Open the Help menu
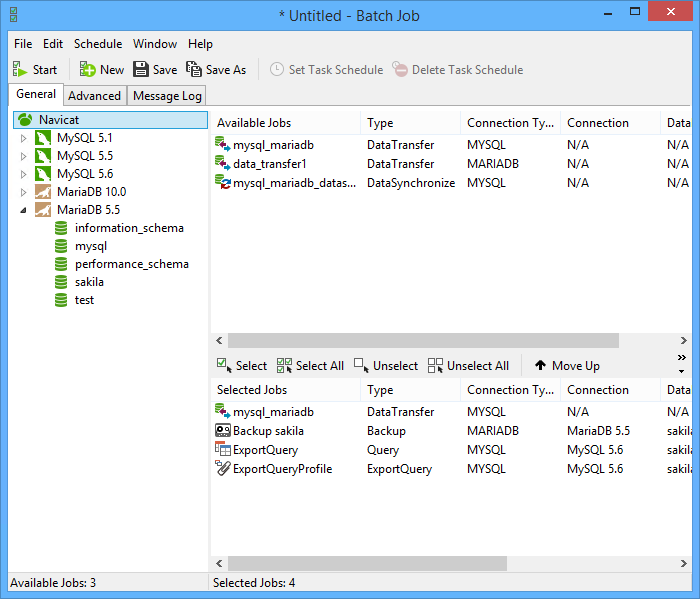 click(200, 44)
